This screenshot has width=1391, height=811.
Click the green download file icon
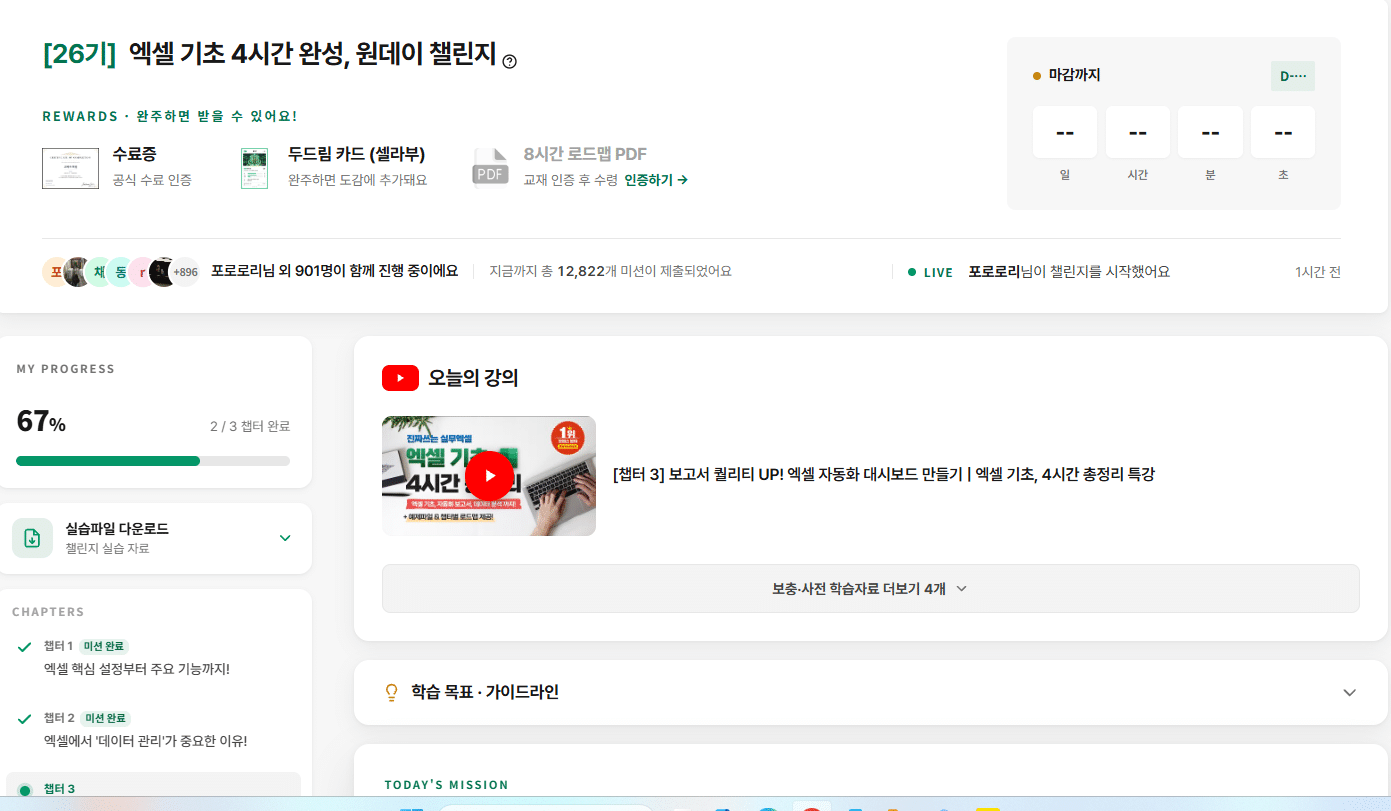pyautogui.click(x=32, y=538)
